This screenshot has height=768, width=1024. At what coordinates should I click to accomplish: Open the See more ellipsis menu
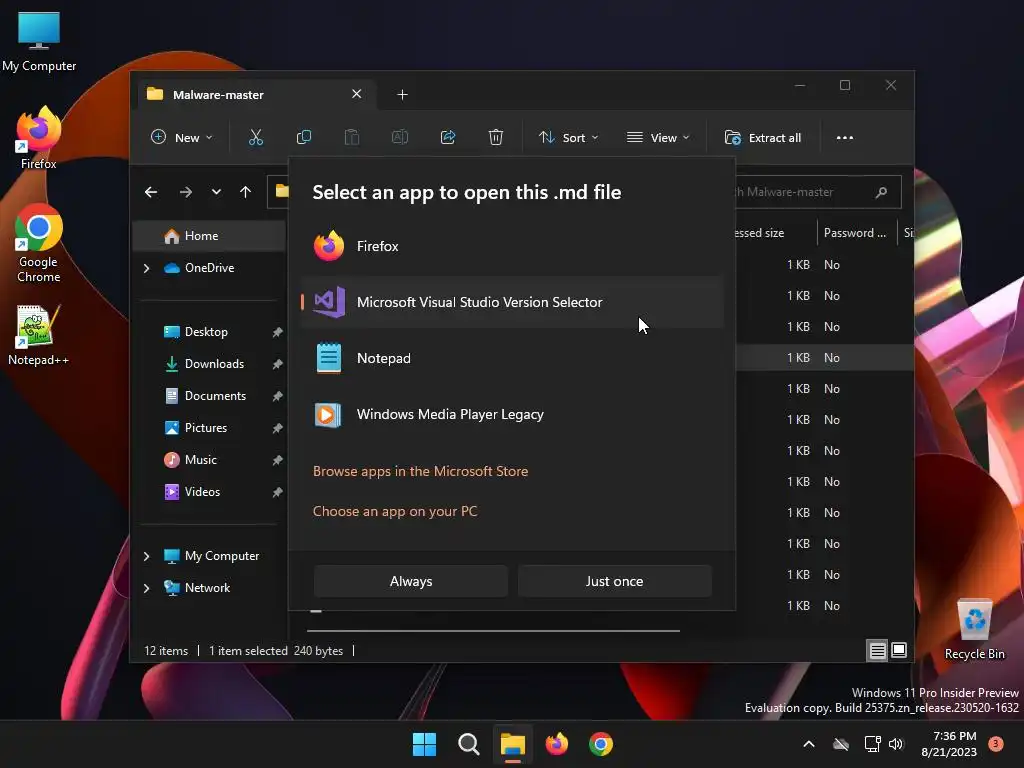coord(844,138)
